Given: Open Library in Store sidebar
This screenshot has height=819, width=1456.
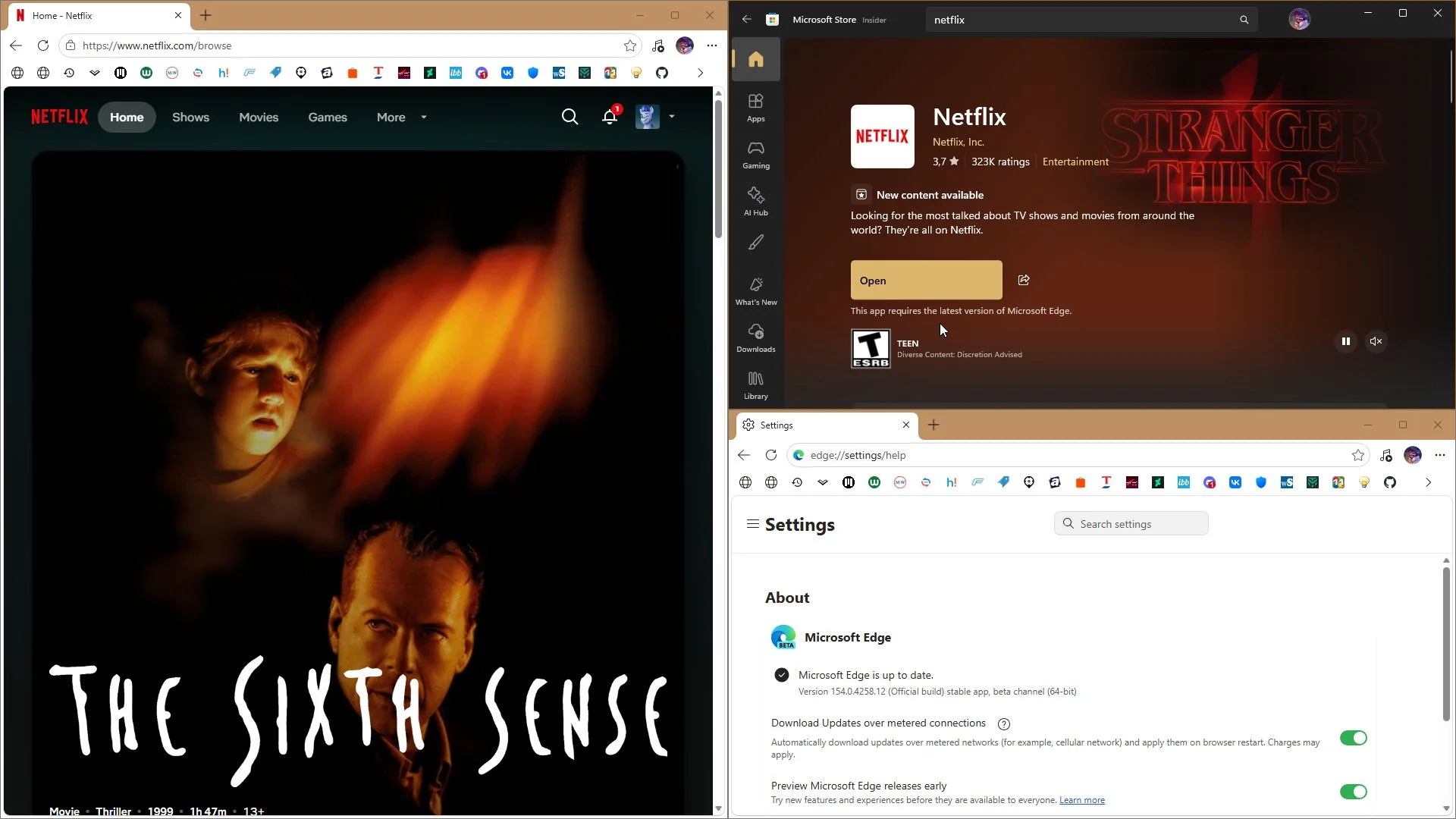Looking at the screenshot, I should tap(755, 385).
